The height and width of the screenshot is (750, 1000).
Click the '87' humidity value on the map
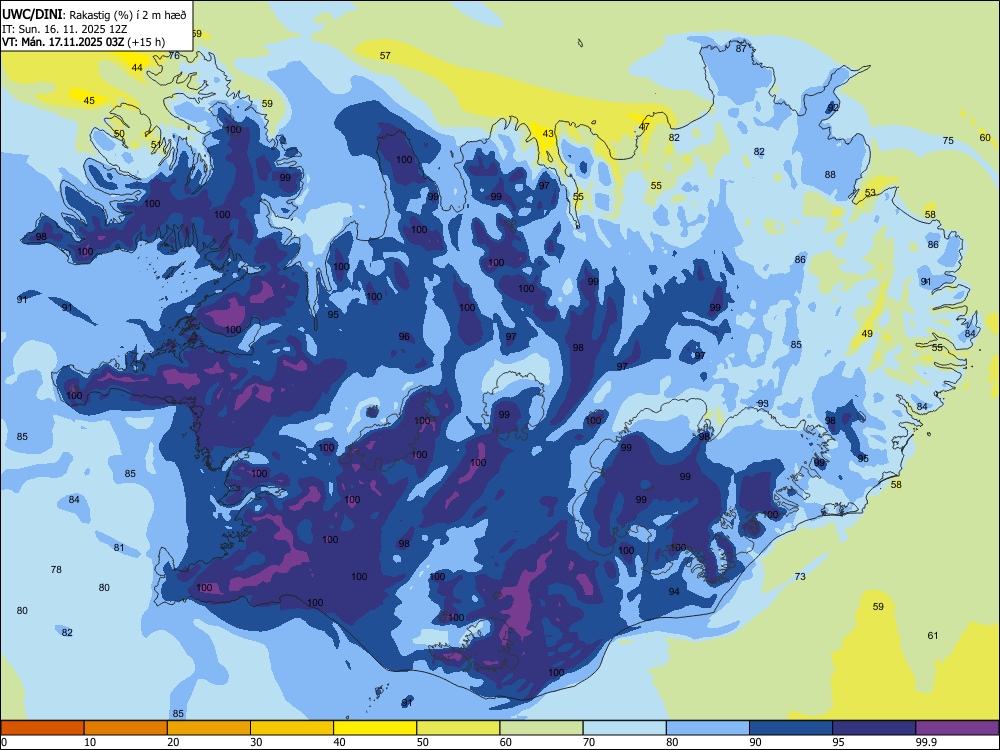741,48
